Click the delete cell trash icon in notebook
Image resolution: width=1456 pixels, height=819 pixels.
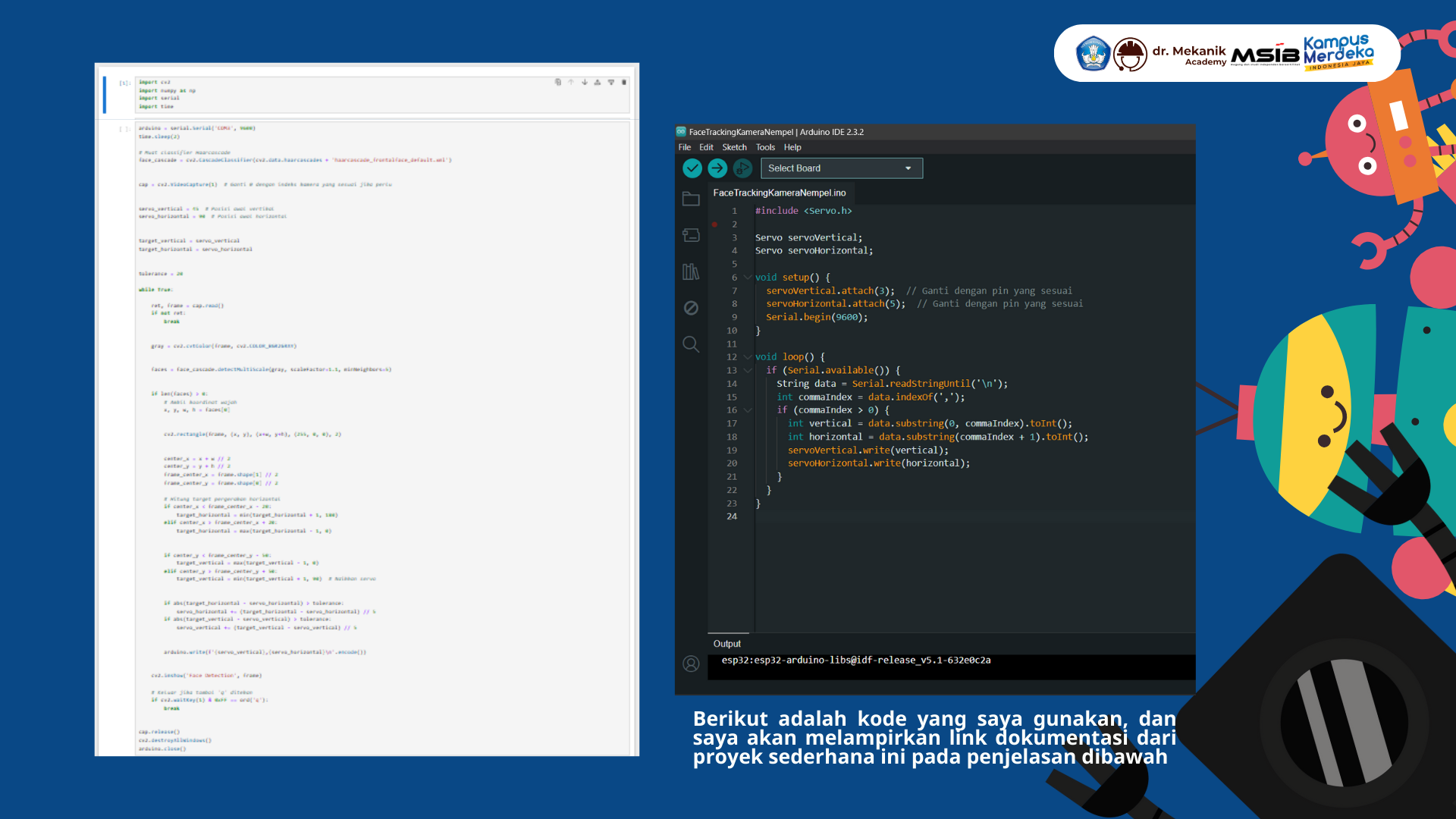[x=624, y=82]
